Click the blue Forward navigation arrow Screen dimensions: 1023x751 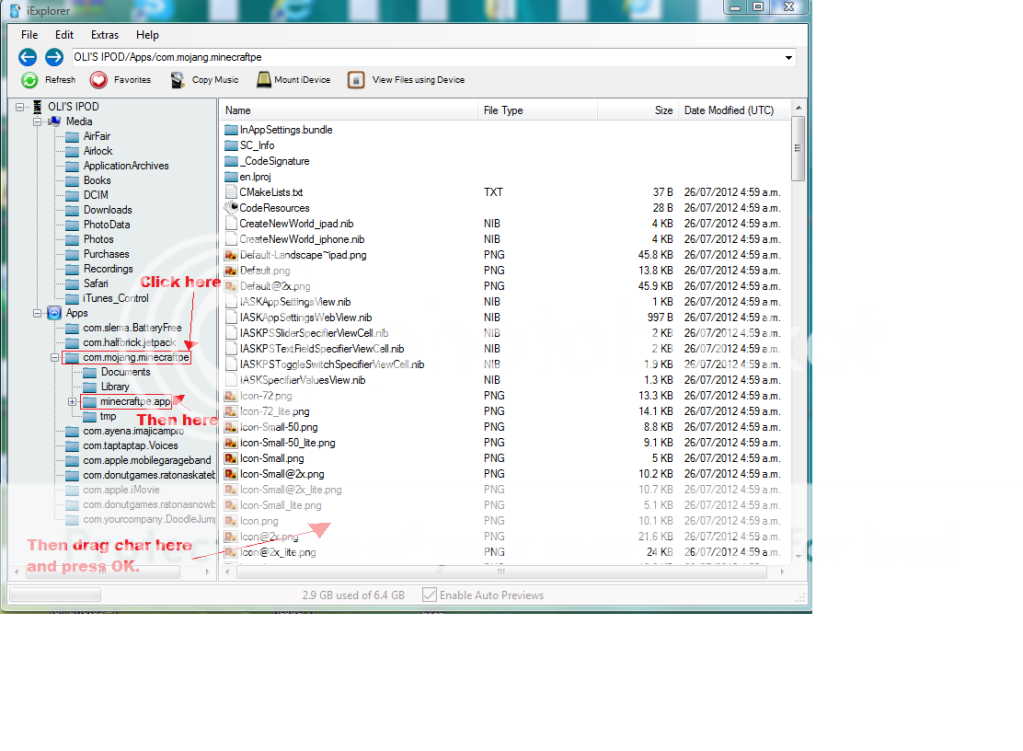[x=54, y=57]
